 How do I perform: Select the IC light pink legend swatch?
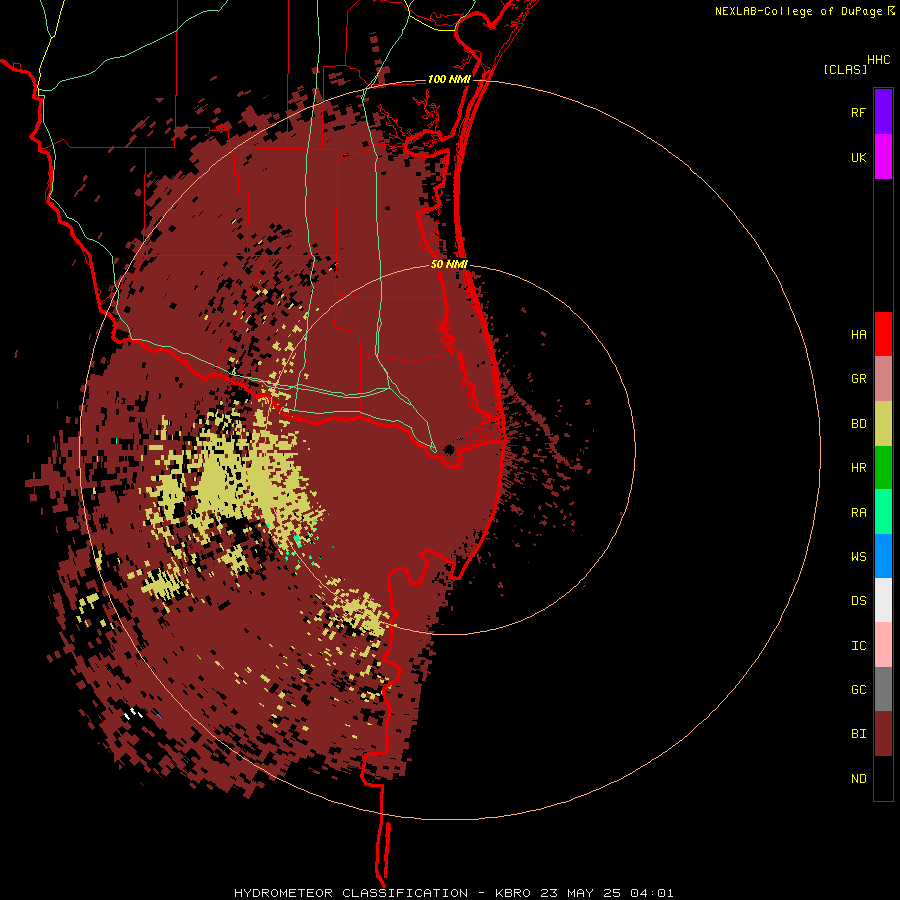[x=883, y=645]
